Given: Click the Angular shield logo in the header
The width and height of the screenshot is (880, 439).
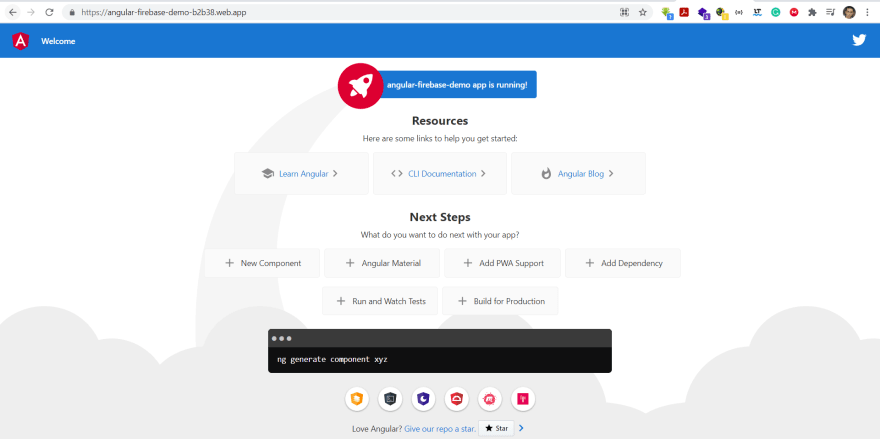Looking at the screenshot, I should coord(20,41).
